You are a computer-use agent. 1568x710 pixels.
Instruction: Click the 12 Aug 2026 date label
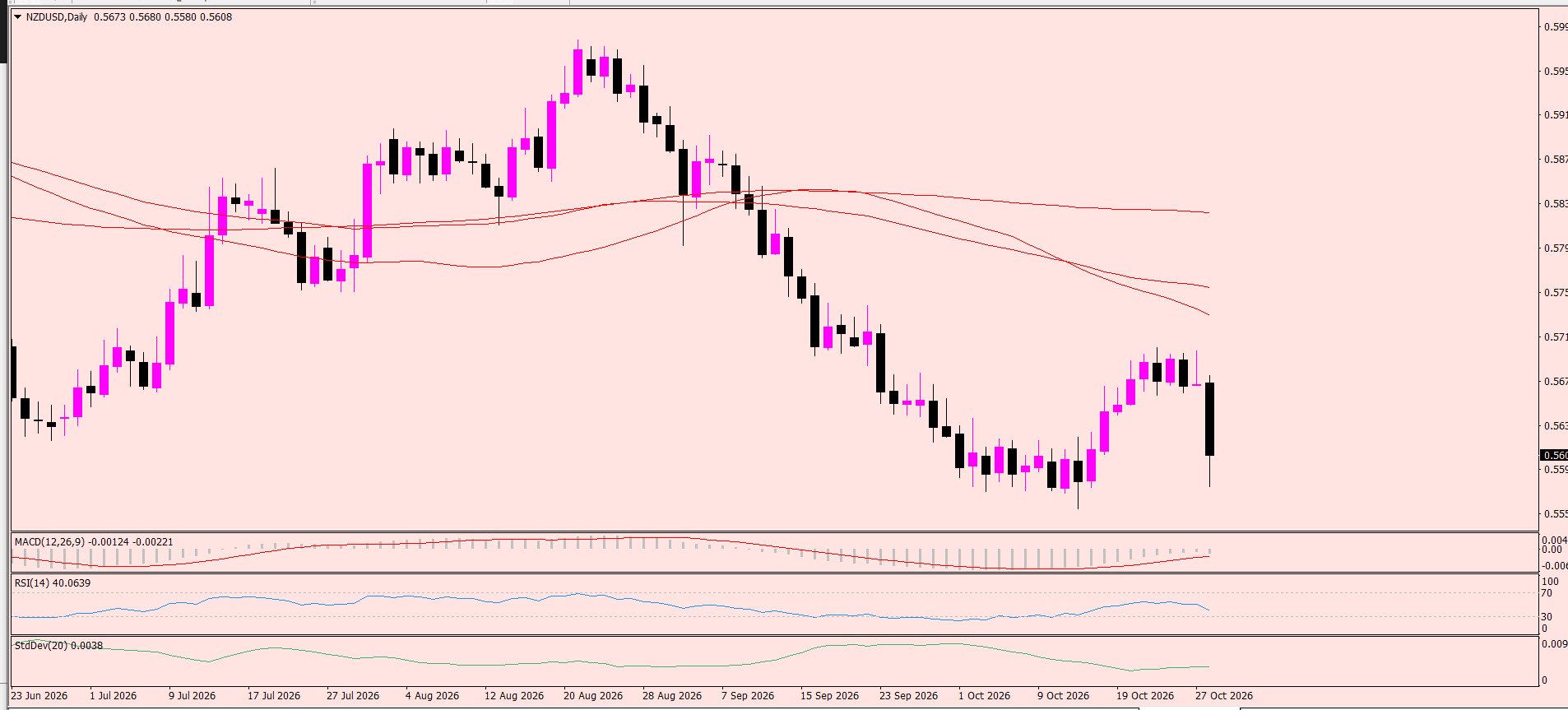(x=514, y=695)
